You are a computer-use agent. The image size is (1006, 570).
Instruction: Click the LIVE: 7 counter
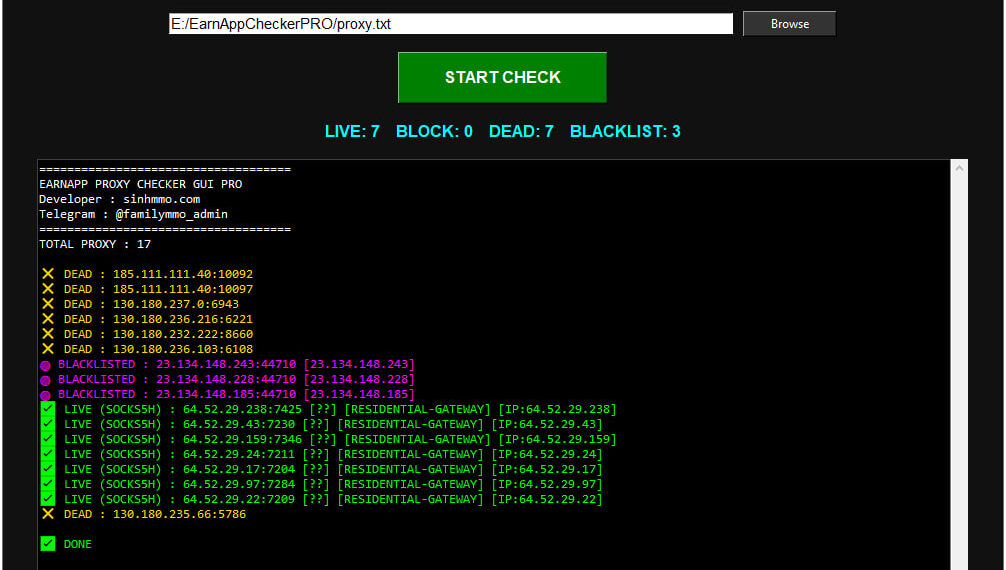click(x=352, y=132)
